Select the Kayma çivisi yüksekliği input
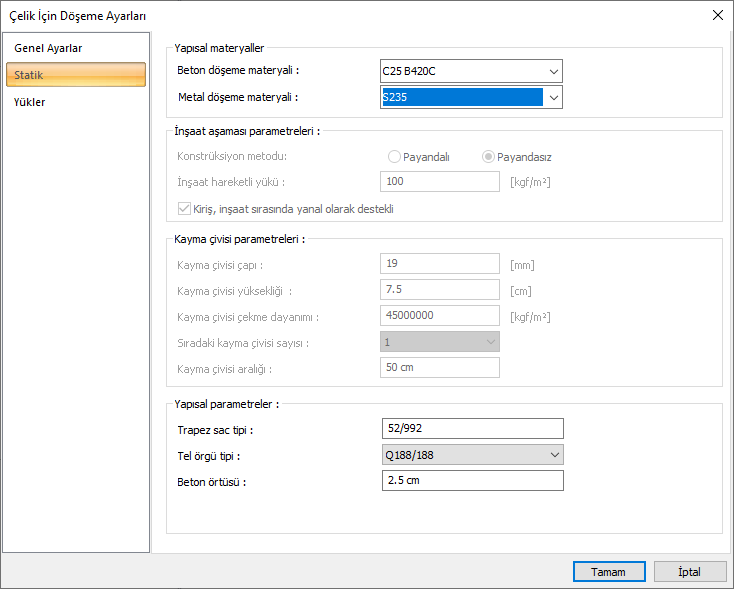Screen dimensions: 734x589 click(440, 290)
